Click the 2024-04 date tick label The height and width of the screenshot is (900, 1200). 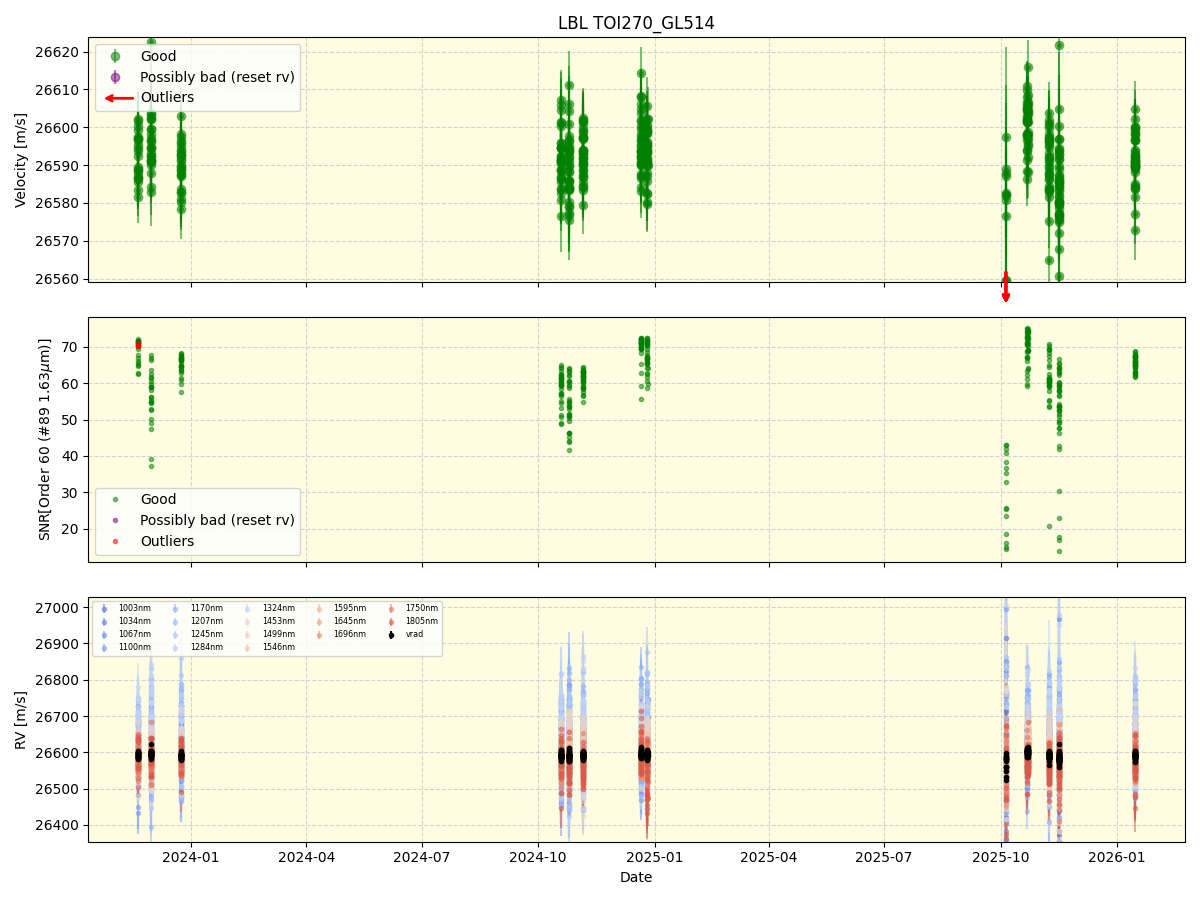(306, 857)
